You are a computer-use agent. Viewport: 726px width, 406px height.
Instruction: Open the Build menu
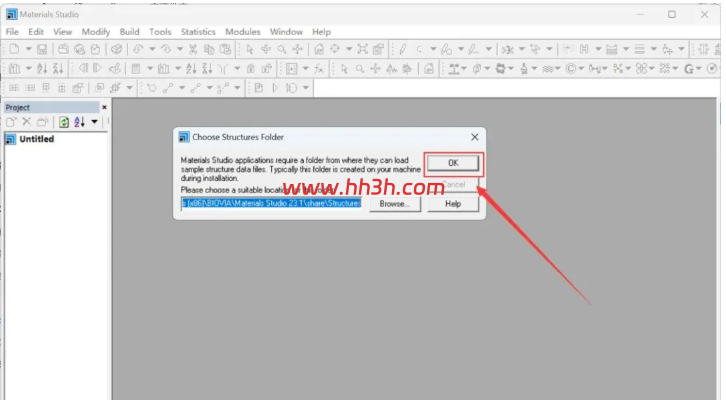pyautogui.click(x=129, y=31)
